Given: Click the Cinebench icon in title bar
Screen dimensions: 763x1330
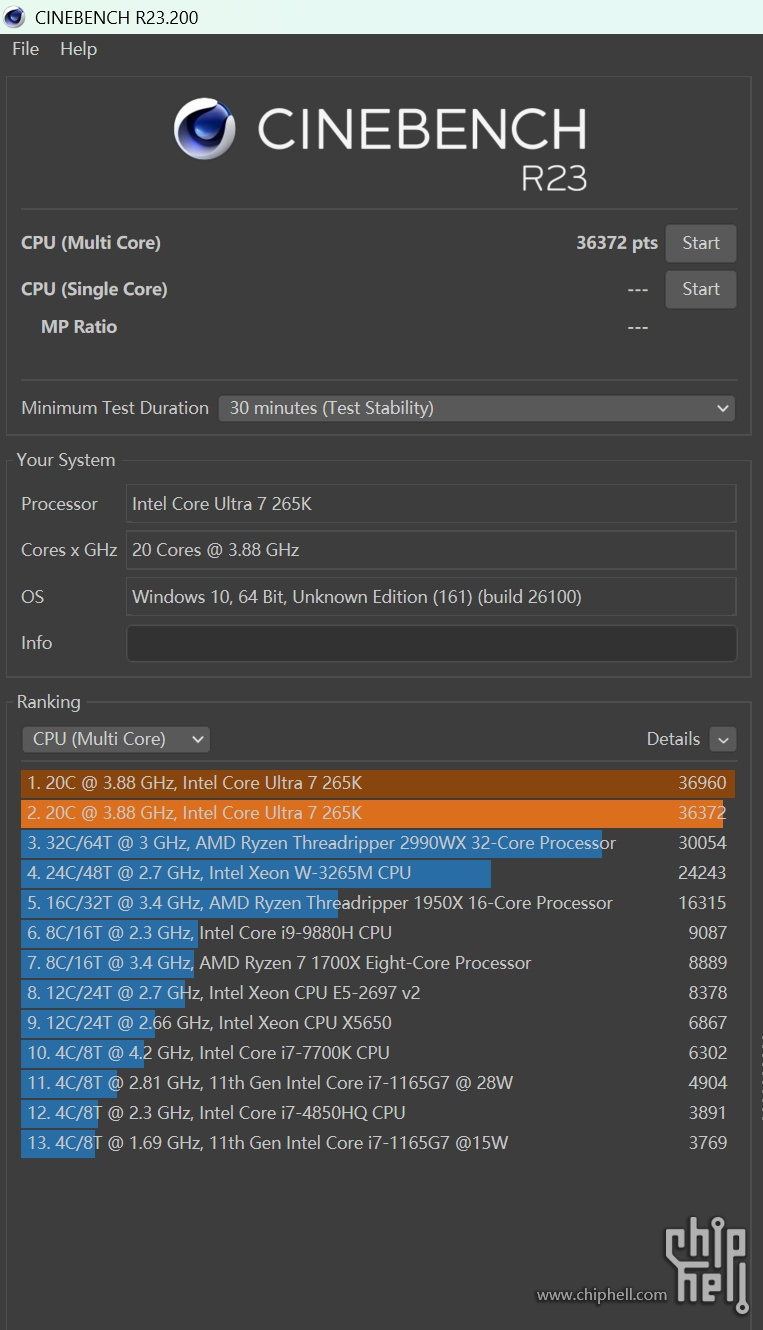Looking at the screenshot, I should [15, 17].
